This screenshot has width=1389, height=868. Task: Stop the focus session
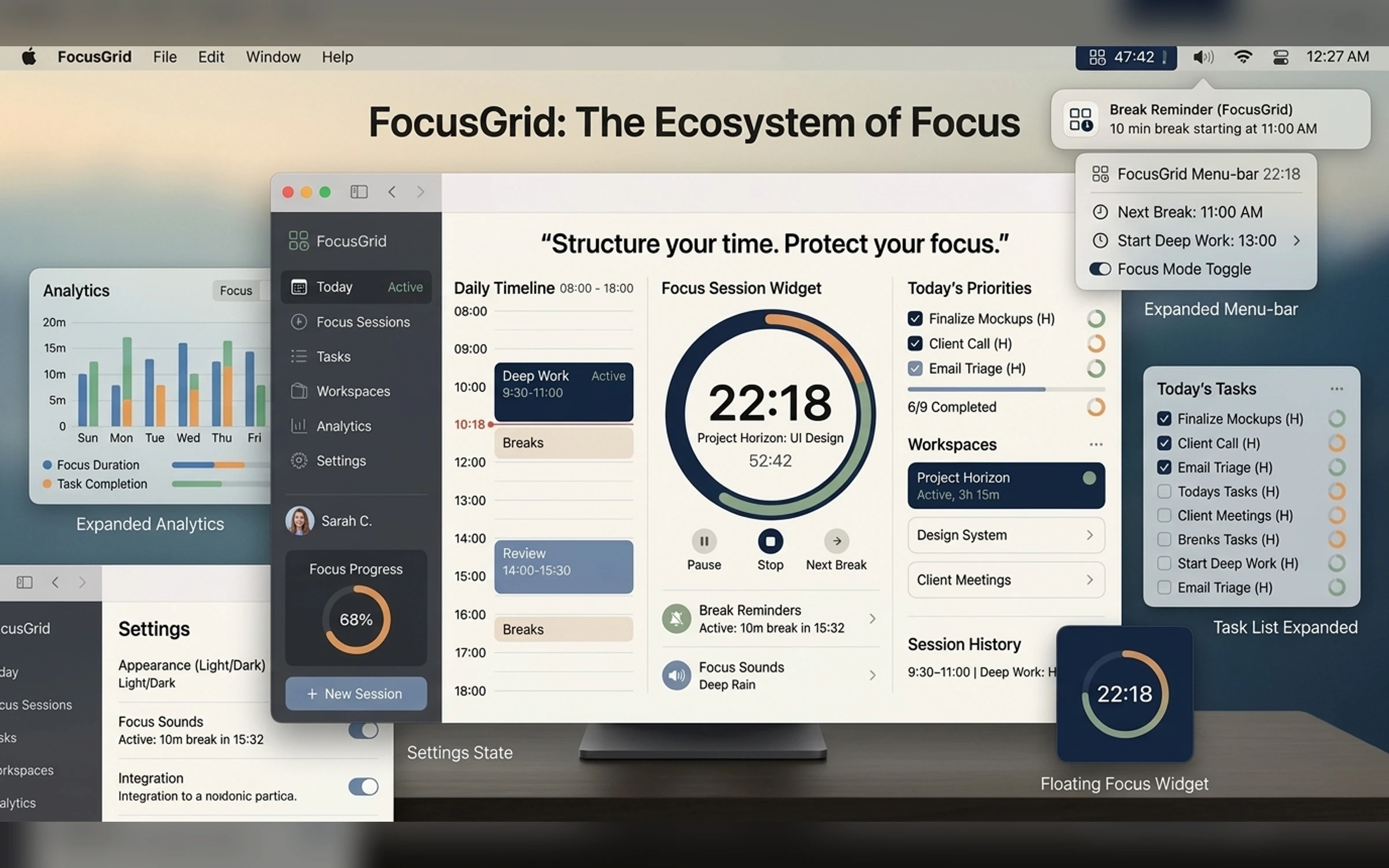click(x=770, y=541)
